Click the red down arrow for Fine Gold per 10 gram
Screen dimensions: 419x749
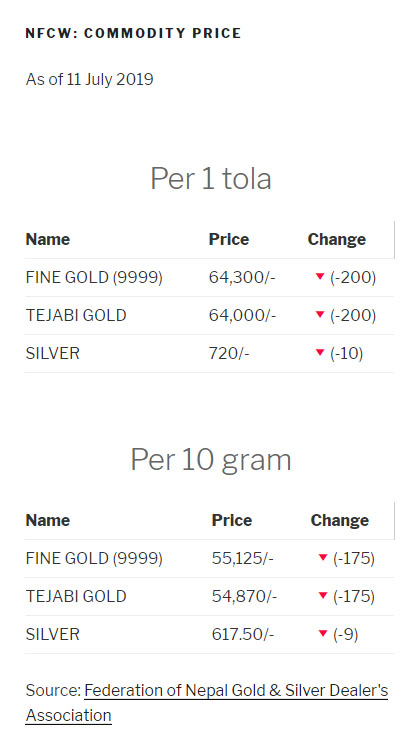(323, 557)
